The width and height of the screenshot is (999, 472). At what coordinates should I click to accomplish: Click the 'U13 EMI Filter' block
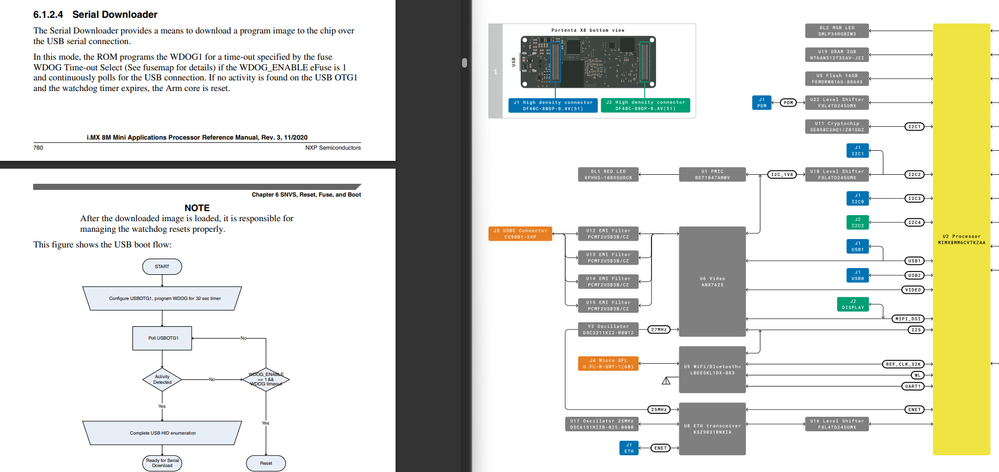(x=608, y=257)
